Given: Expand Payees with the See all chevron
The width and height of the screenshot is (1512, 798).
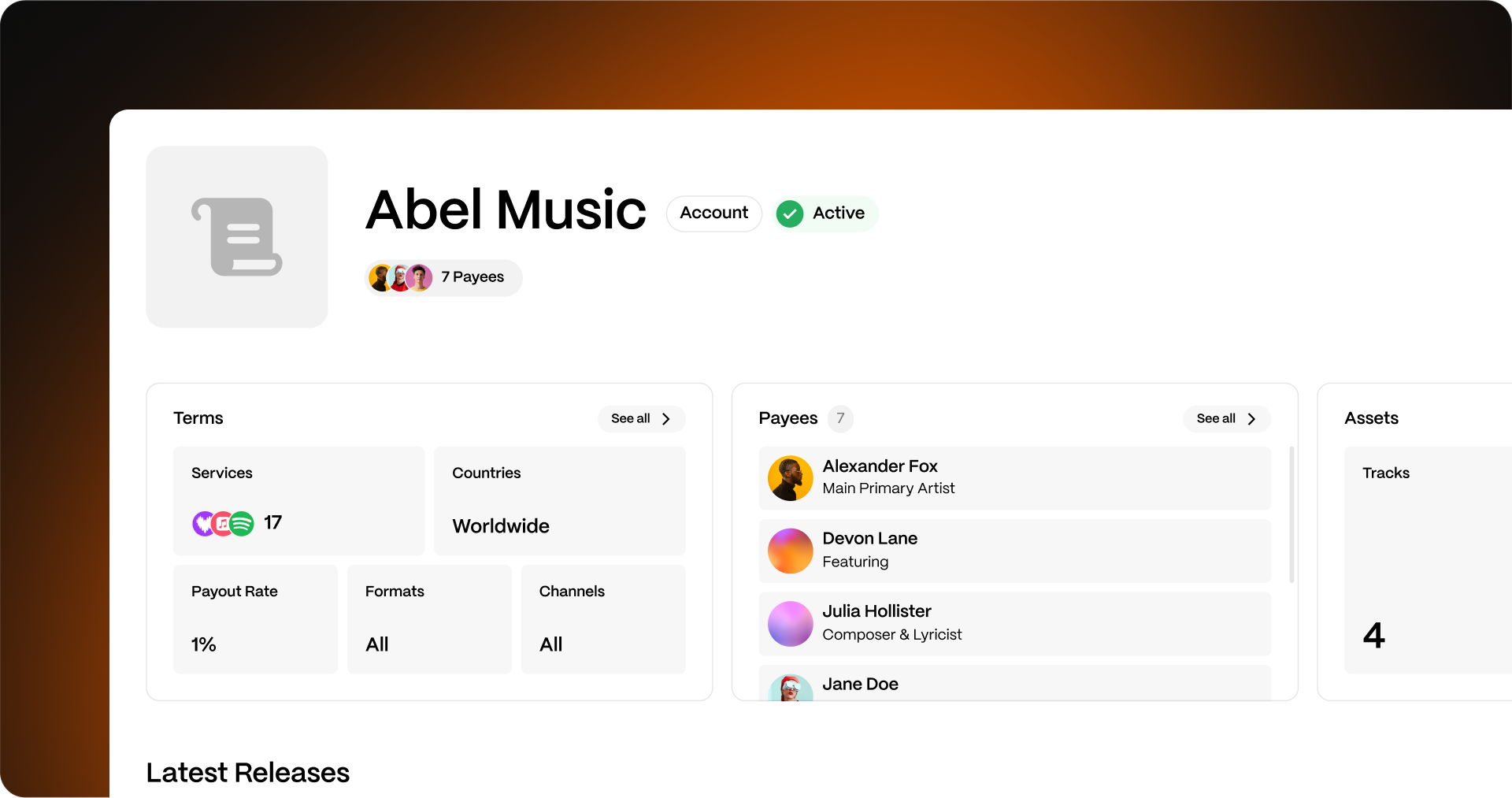Looking at the screenshot, I should click(1251, 418).
